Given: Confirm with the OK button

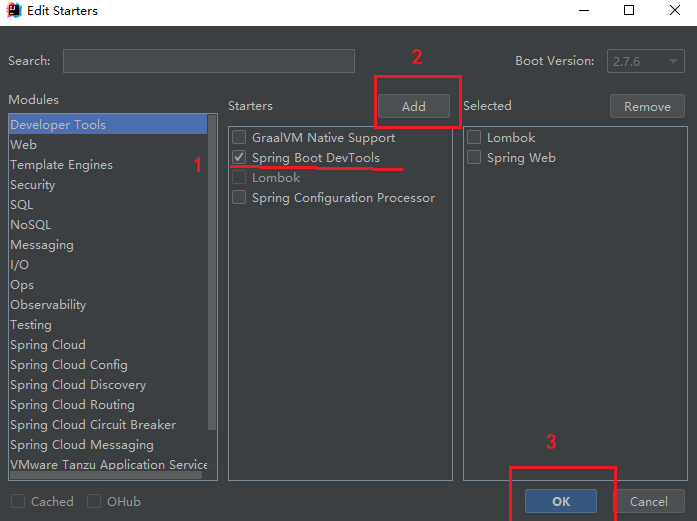Looking at the screenshot, I should (x=561, y=501).
